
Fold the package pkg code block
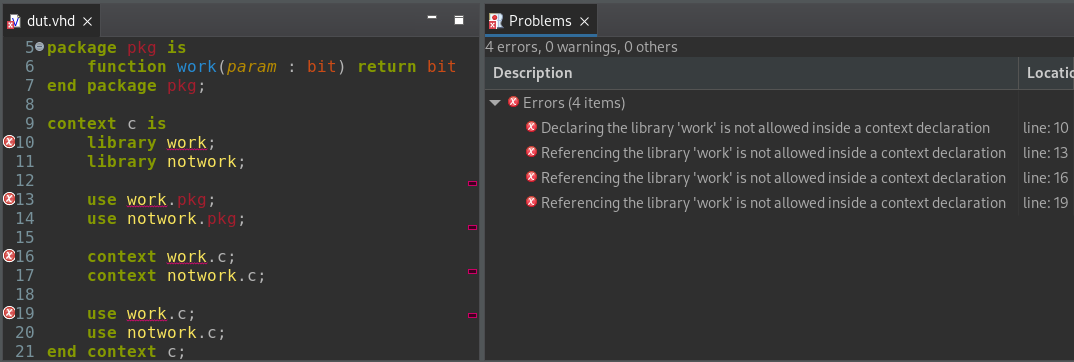[x=39, y=47]
